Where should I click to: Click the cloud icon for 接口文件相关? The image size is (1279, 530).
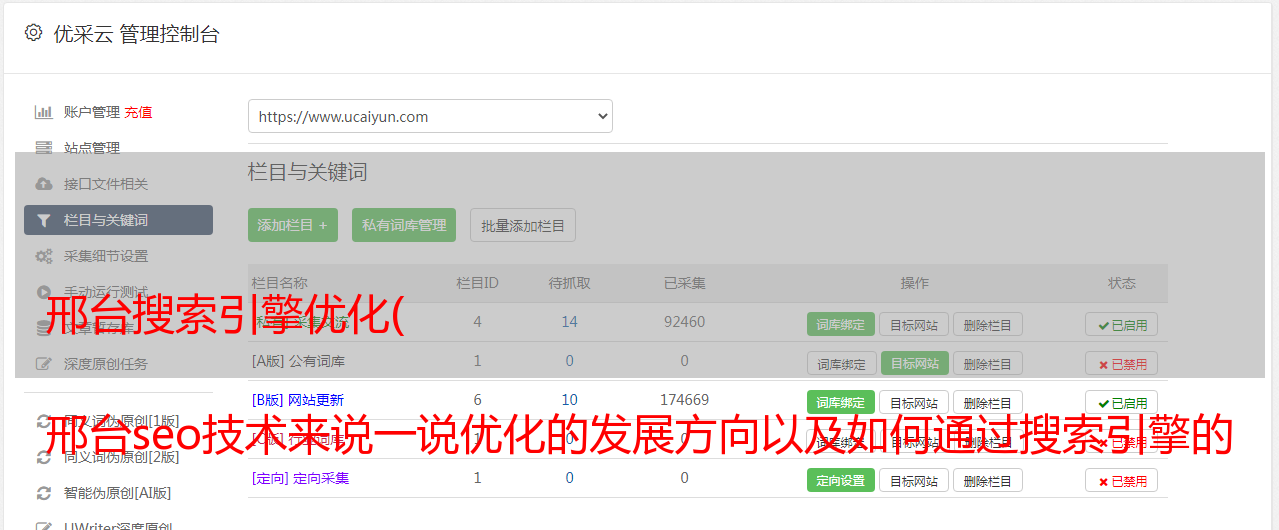[x=43, y=184]
